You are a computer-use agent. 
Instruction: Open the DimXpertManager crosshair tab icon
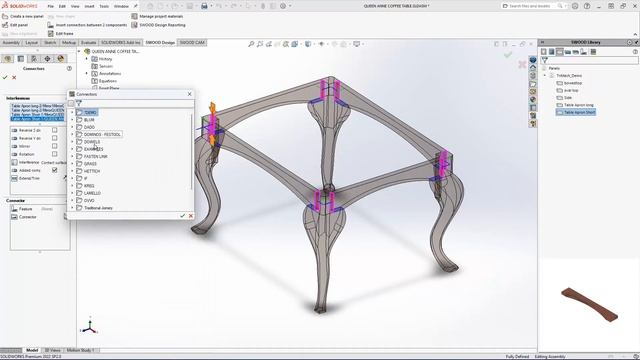tap(47, 59)
